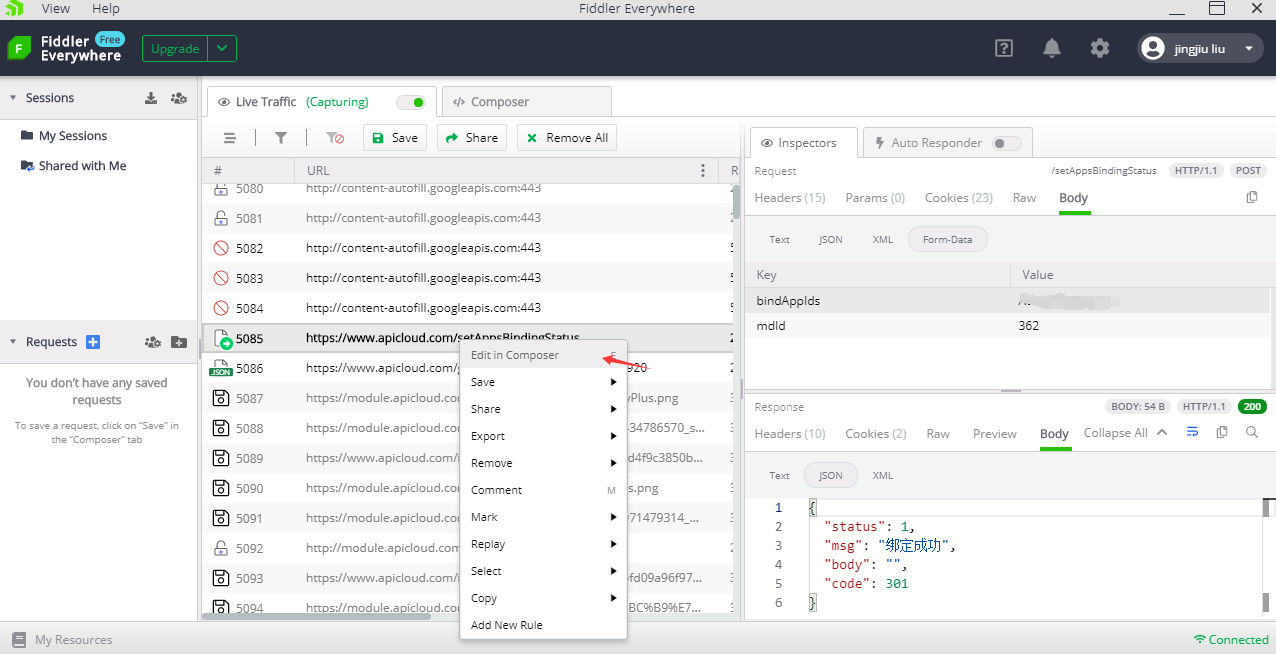The width and height of the screenshot is (1276, 654).
Task: Open the View menu
Action: [x=56, y=8]
